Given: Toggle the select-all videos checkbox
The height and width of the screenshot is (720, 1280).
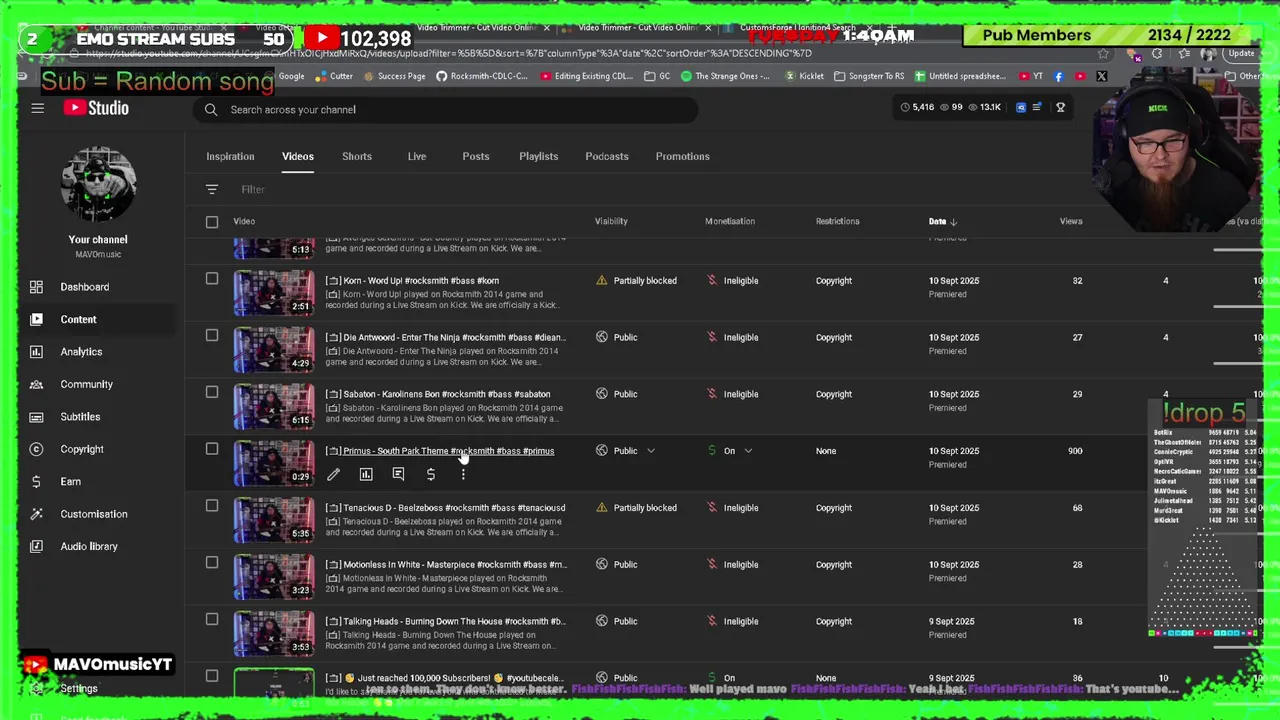Looking at the screenshot, I should (x=212, y=221).
